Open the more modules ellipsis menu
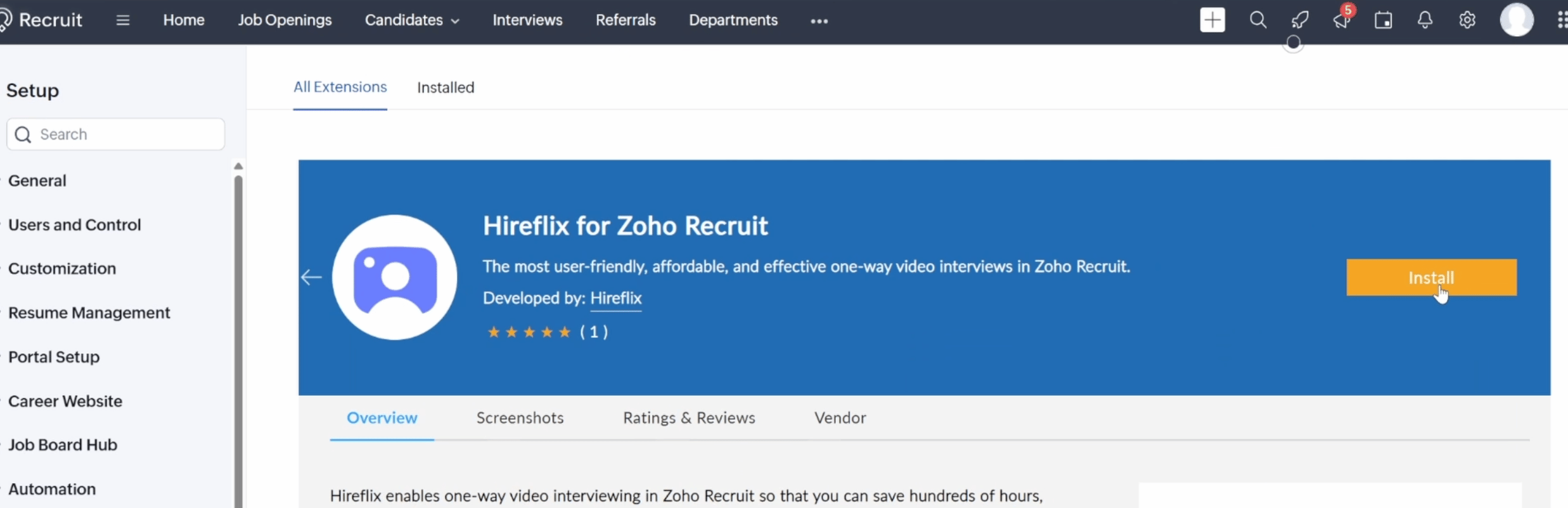This screenshot has height=508, width=1568. [819, 21]
